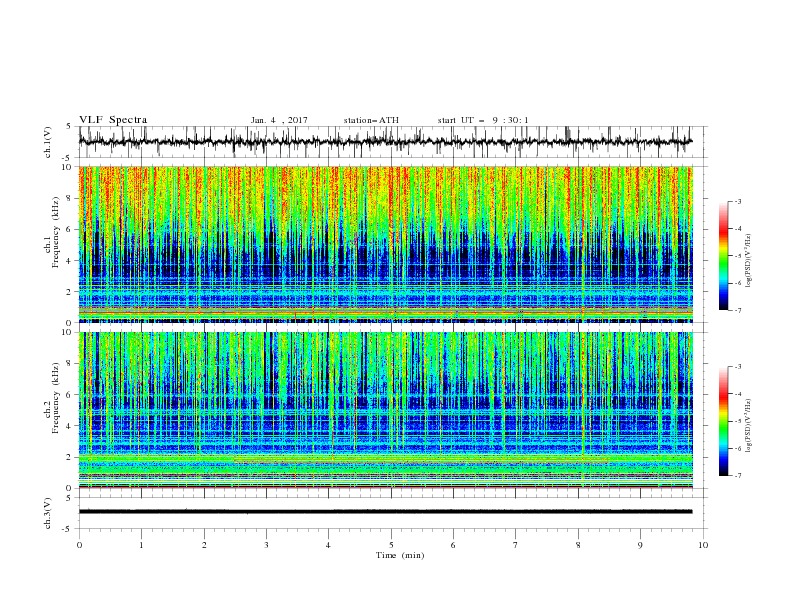Image resolution: width=792 pixels, height=612 pixels.
Task: Click inside the ch.2 spectrogram panel
Action: tap(385, 410)
